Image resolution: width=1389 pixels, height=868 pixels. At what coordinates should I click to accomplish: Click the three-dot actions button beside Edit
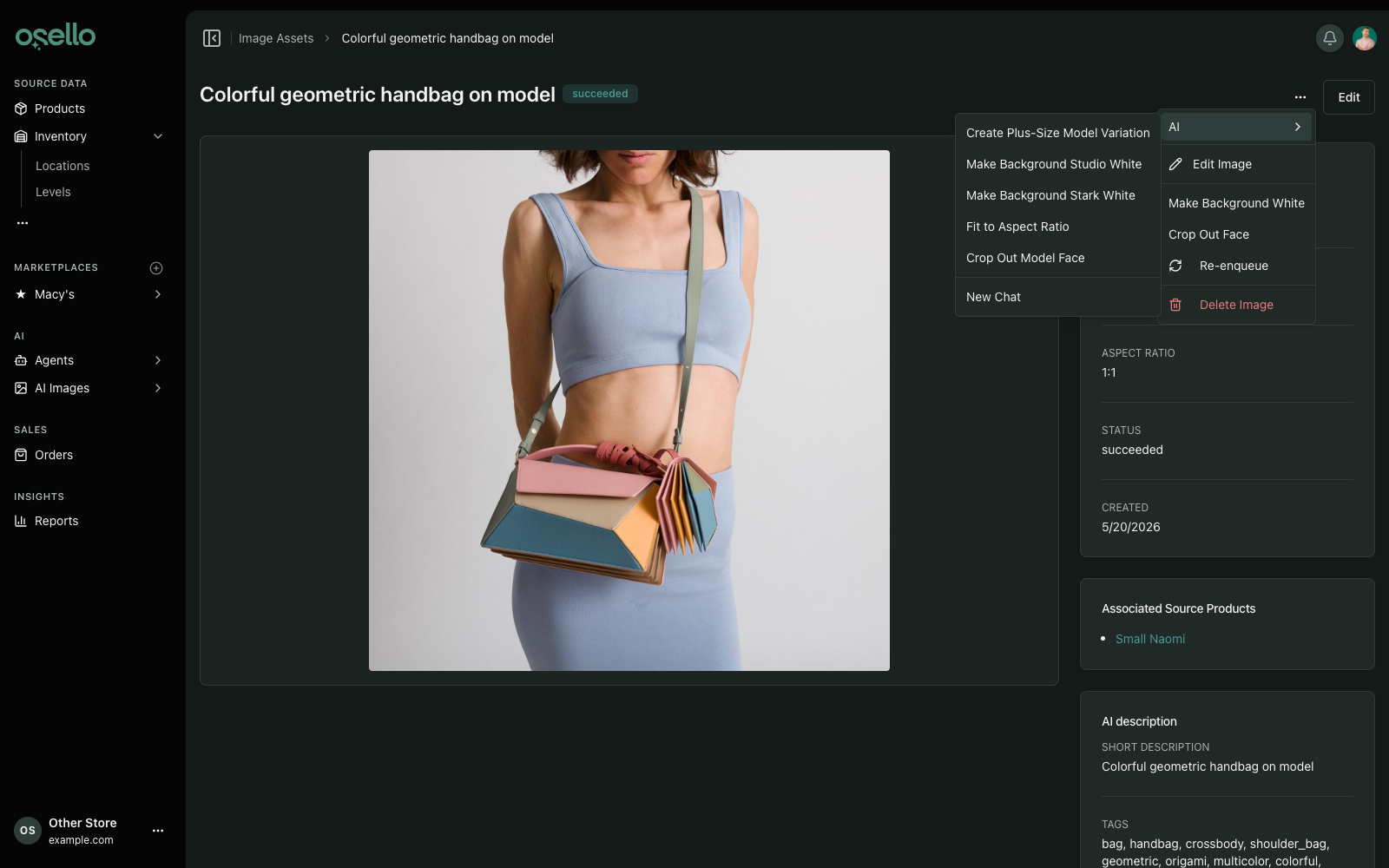point(1300,97)
